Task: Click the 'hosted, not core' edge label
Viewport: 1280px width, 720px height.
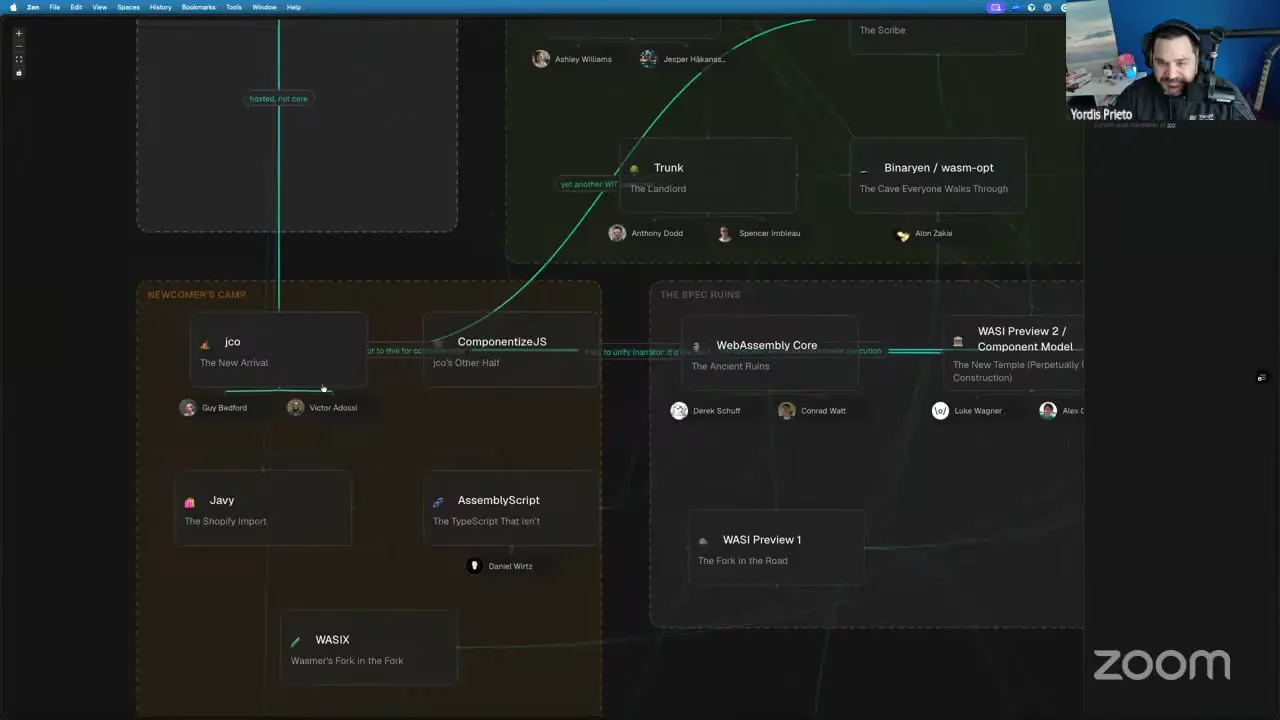Action: 279,99
